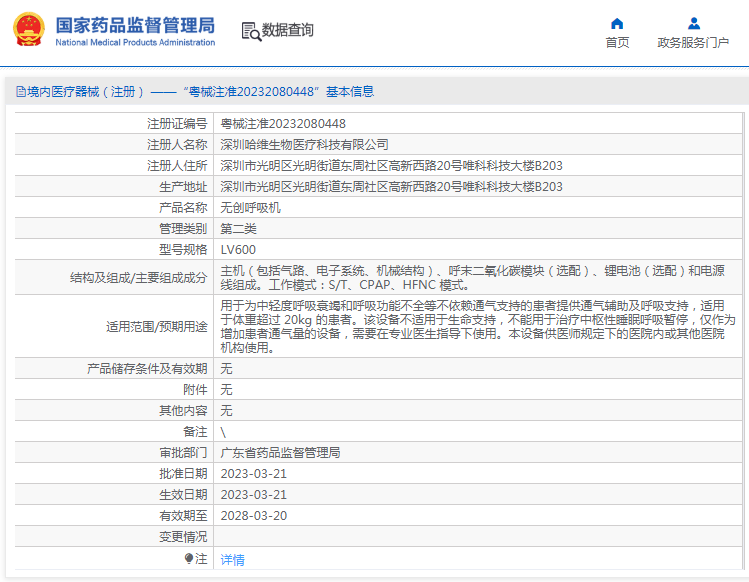The image size is (749, 582).
Task: Open the 详情 link
Action: point(233,560)
